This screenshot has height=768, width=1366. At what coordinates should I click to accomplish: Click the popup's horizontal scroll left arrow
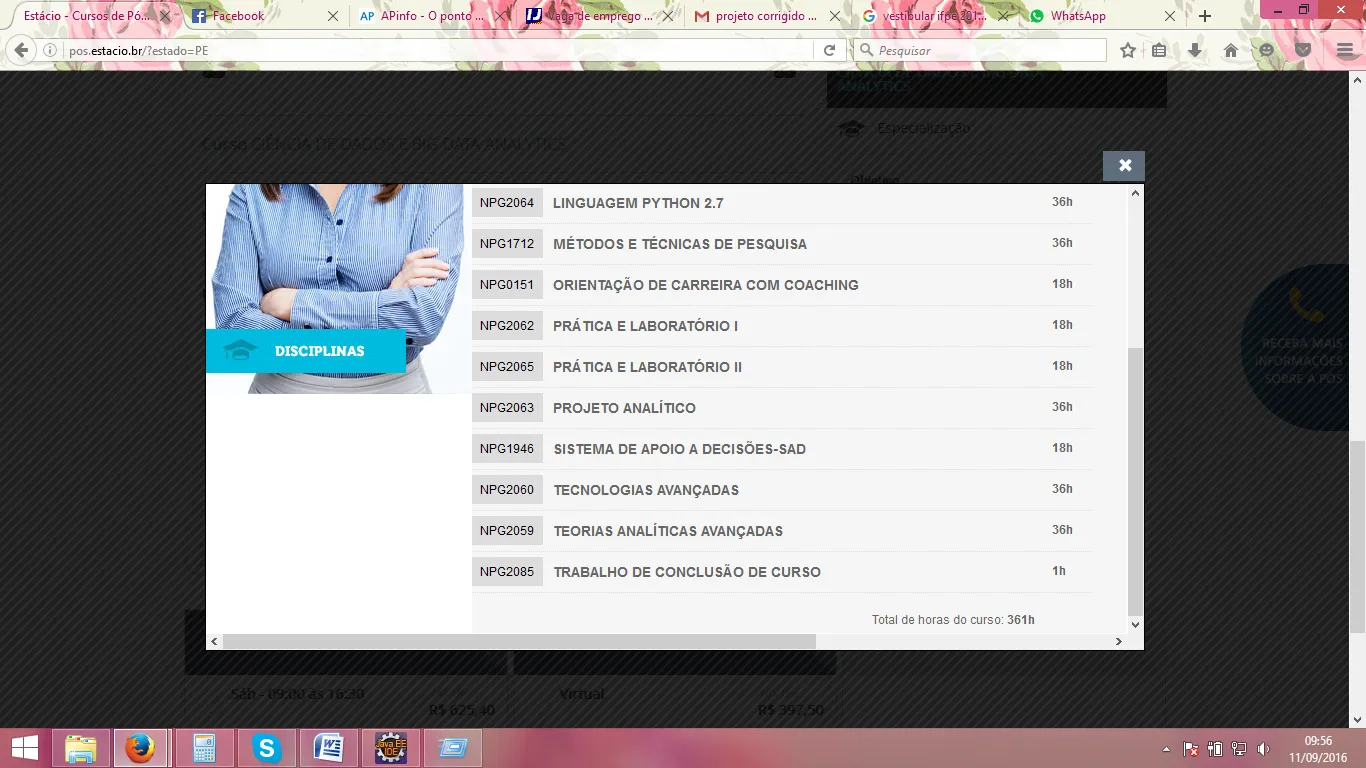pyautogui.click(x=214, y=641)
